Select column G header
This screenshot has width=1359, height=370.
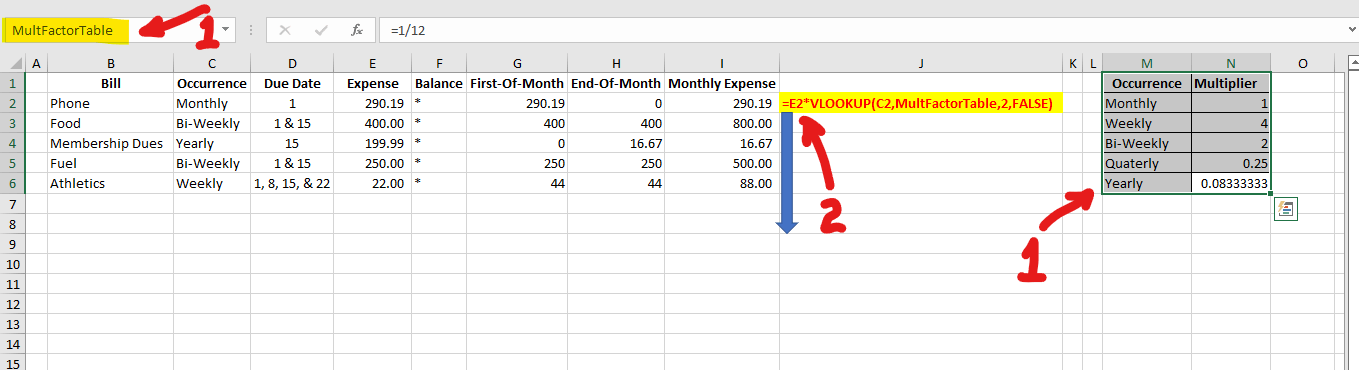tap(517, 64)
